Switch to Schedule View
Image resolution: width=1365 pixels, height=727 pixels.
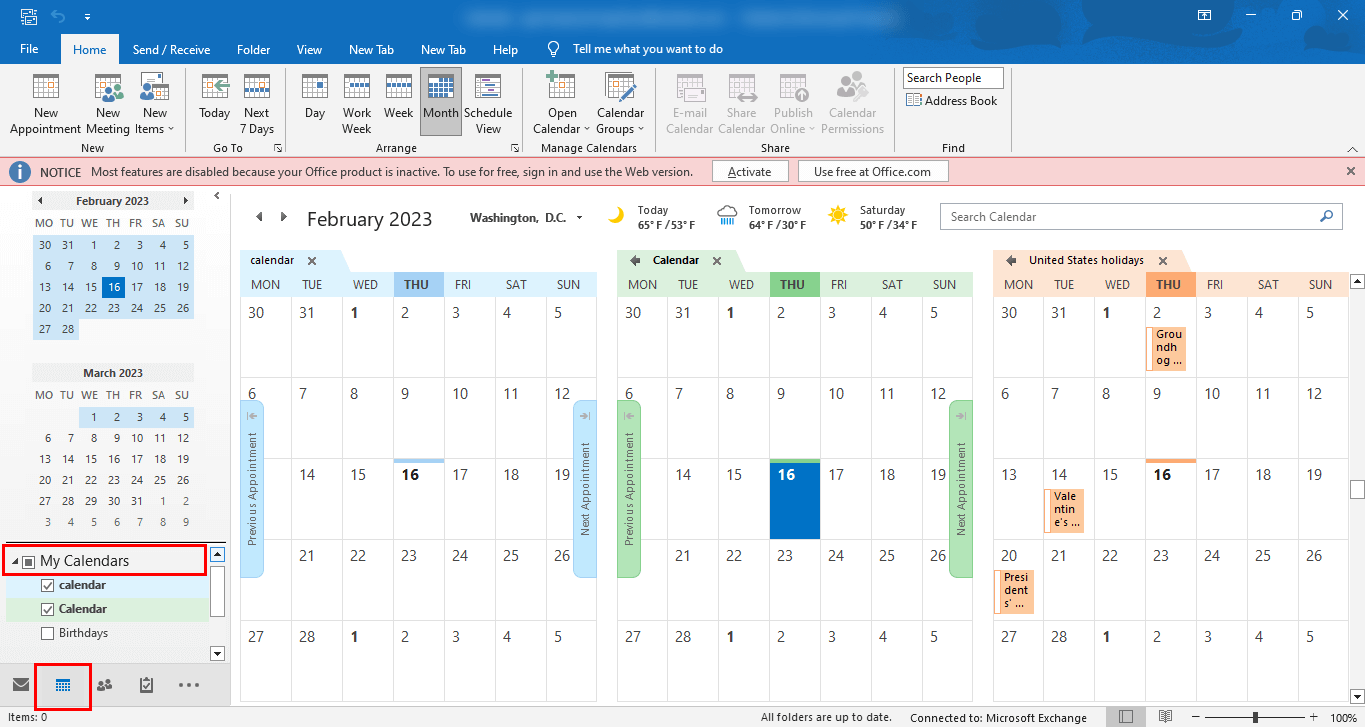tap(488, 104)
